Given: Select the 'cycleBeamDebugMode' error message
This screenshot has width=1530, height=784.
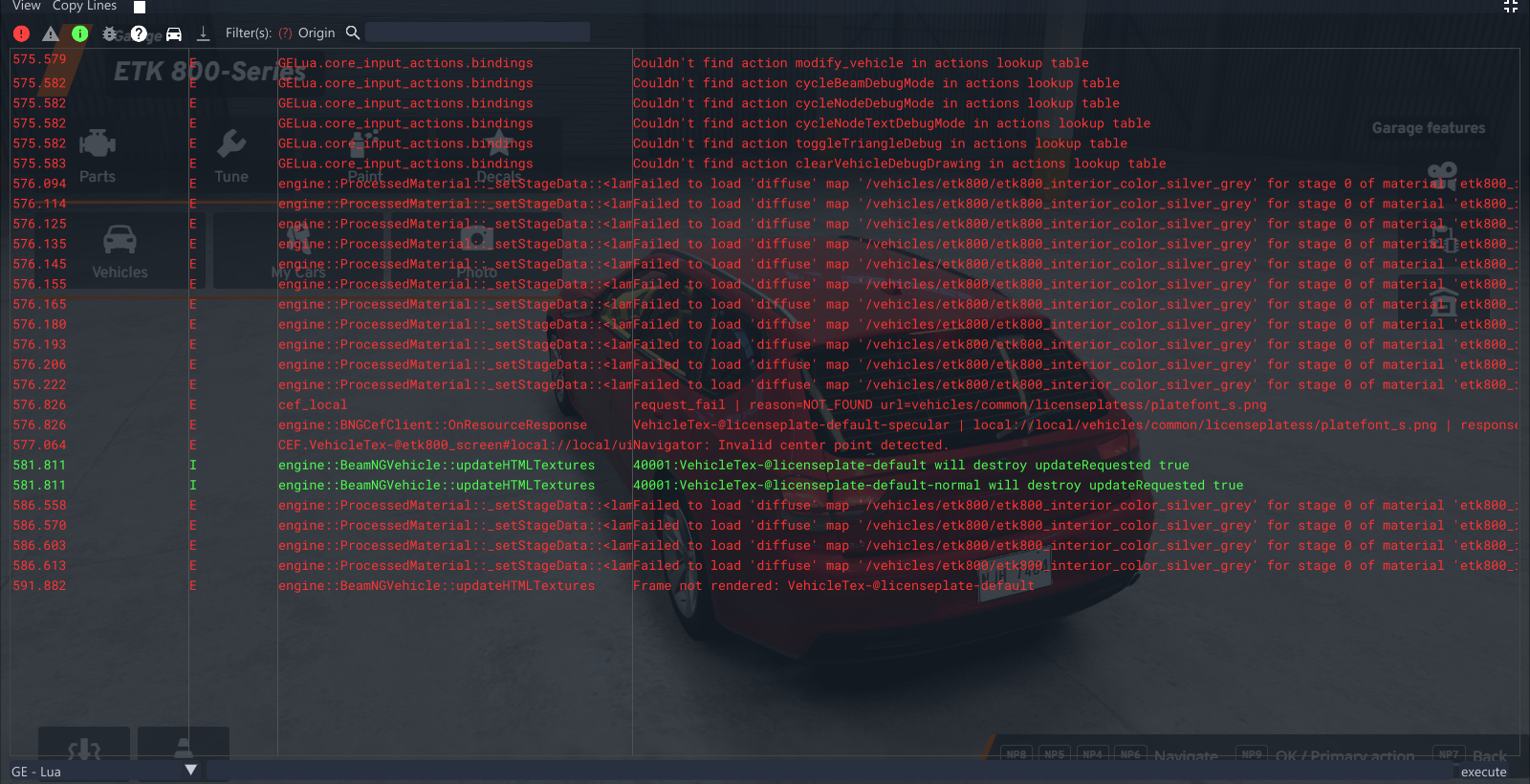Looking at the screenshot, I should pyautogui.click(x=876, y=83).
